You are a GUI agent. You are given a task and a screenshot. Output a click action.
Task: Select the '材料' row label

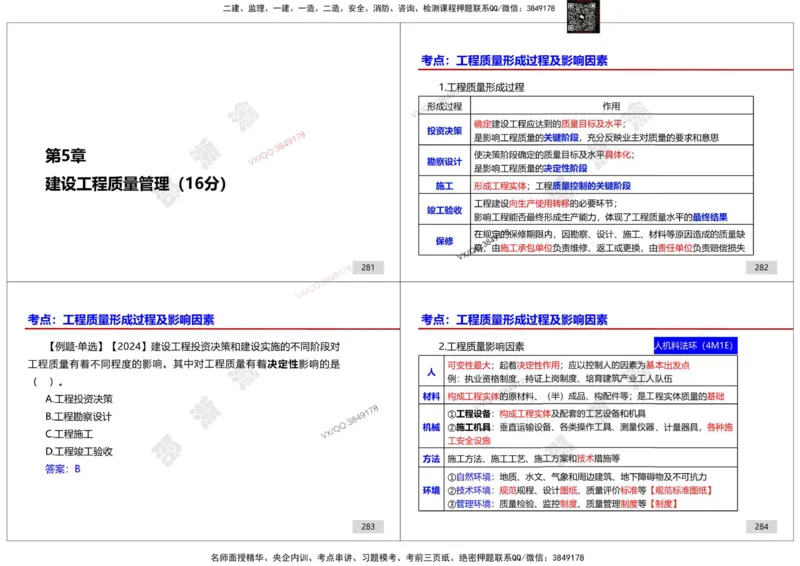(x=431, y=397)
